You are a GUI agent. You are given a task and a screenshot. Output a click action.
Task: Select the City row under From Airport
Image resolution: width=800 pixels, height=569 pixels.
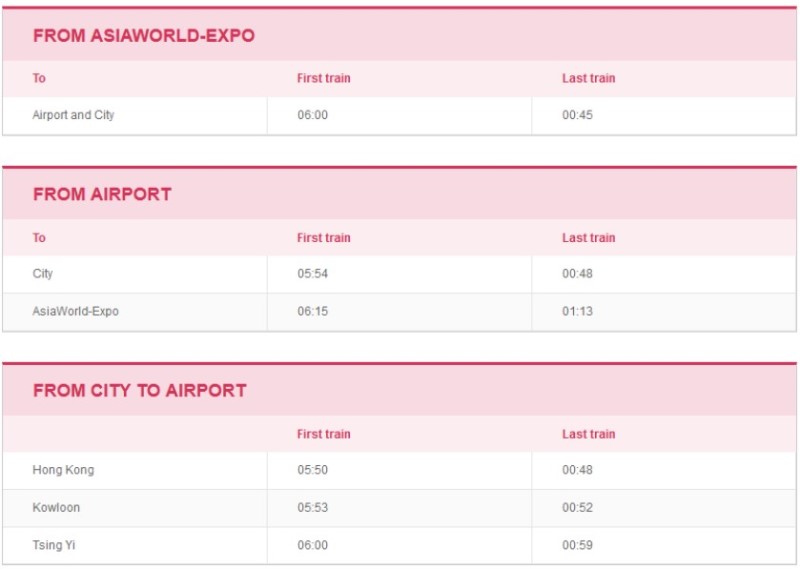click(x=399, y=274)
